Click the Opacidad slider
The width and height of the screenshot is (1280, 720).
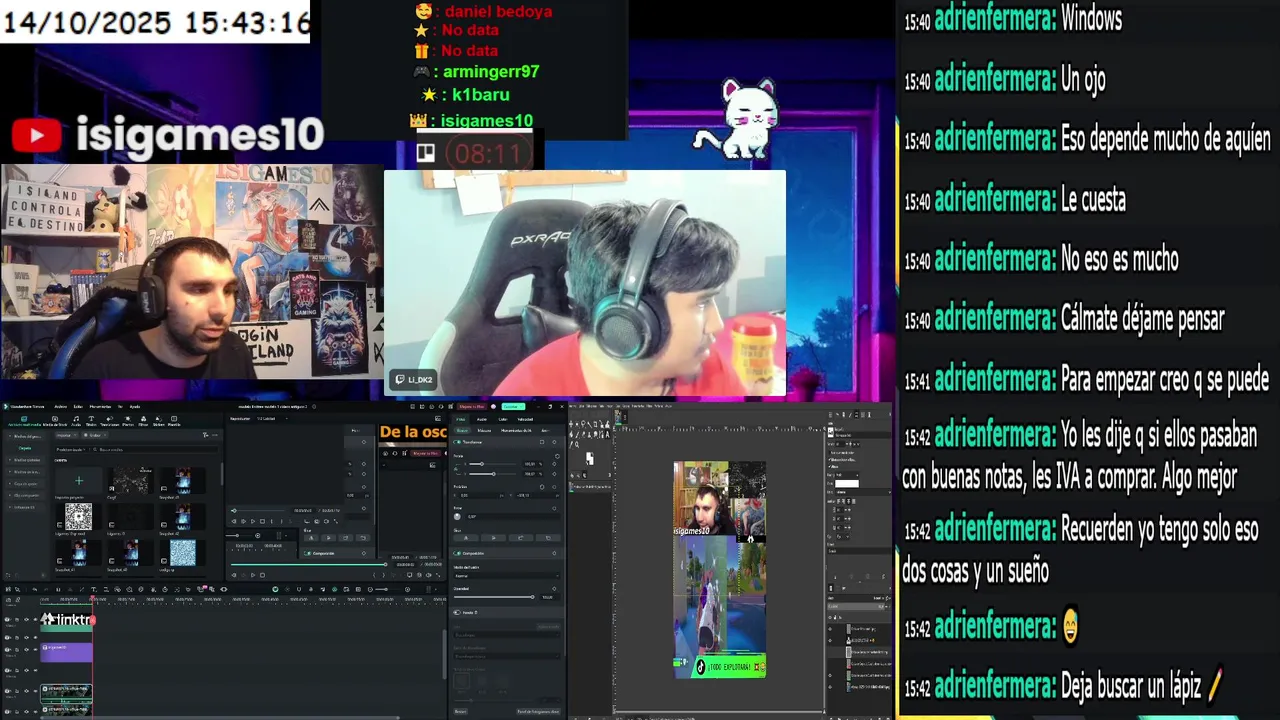494,597
